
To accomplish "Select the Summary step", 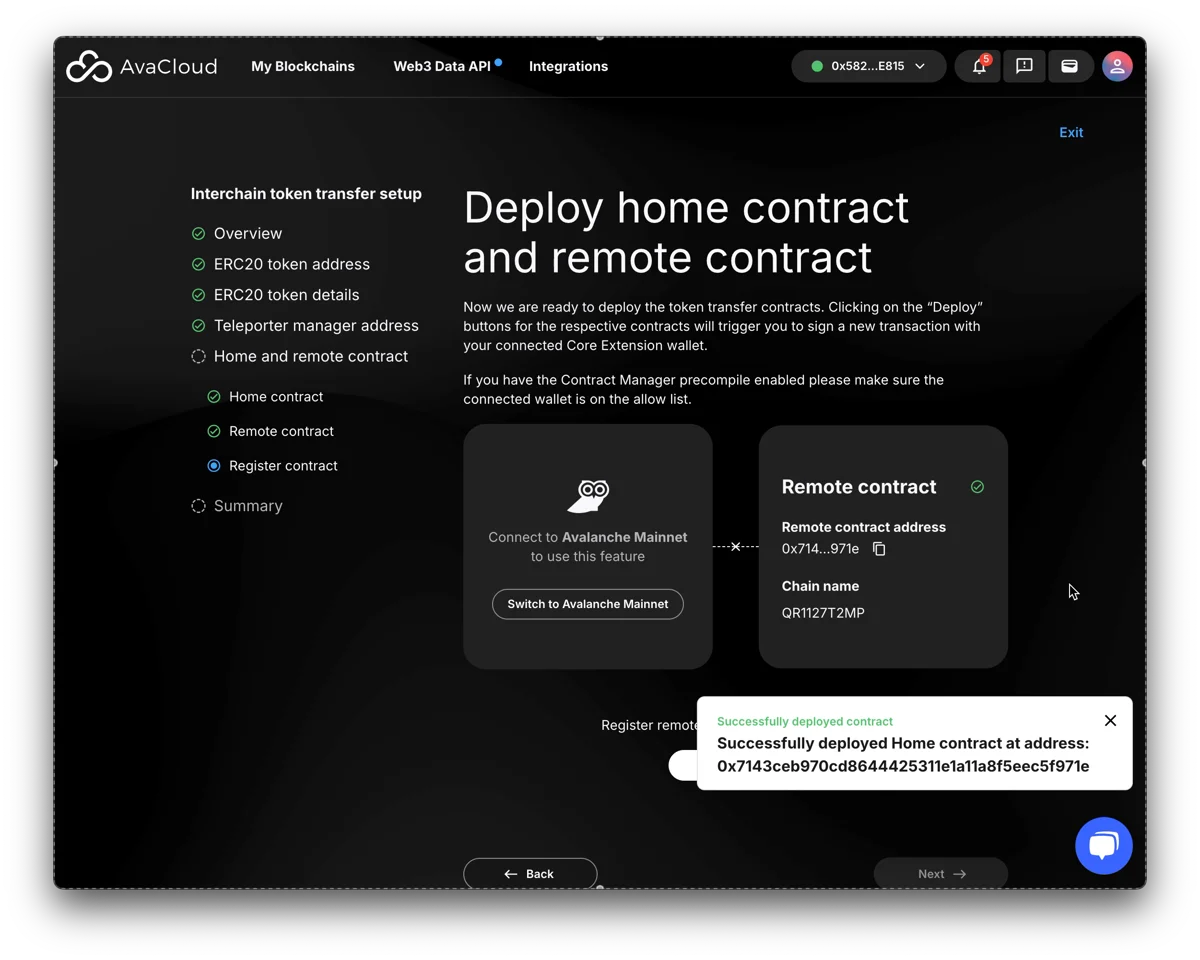I will pos(248,506).
